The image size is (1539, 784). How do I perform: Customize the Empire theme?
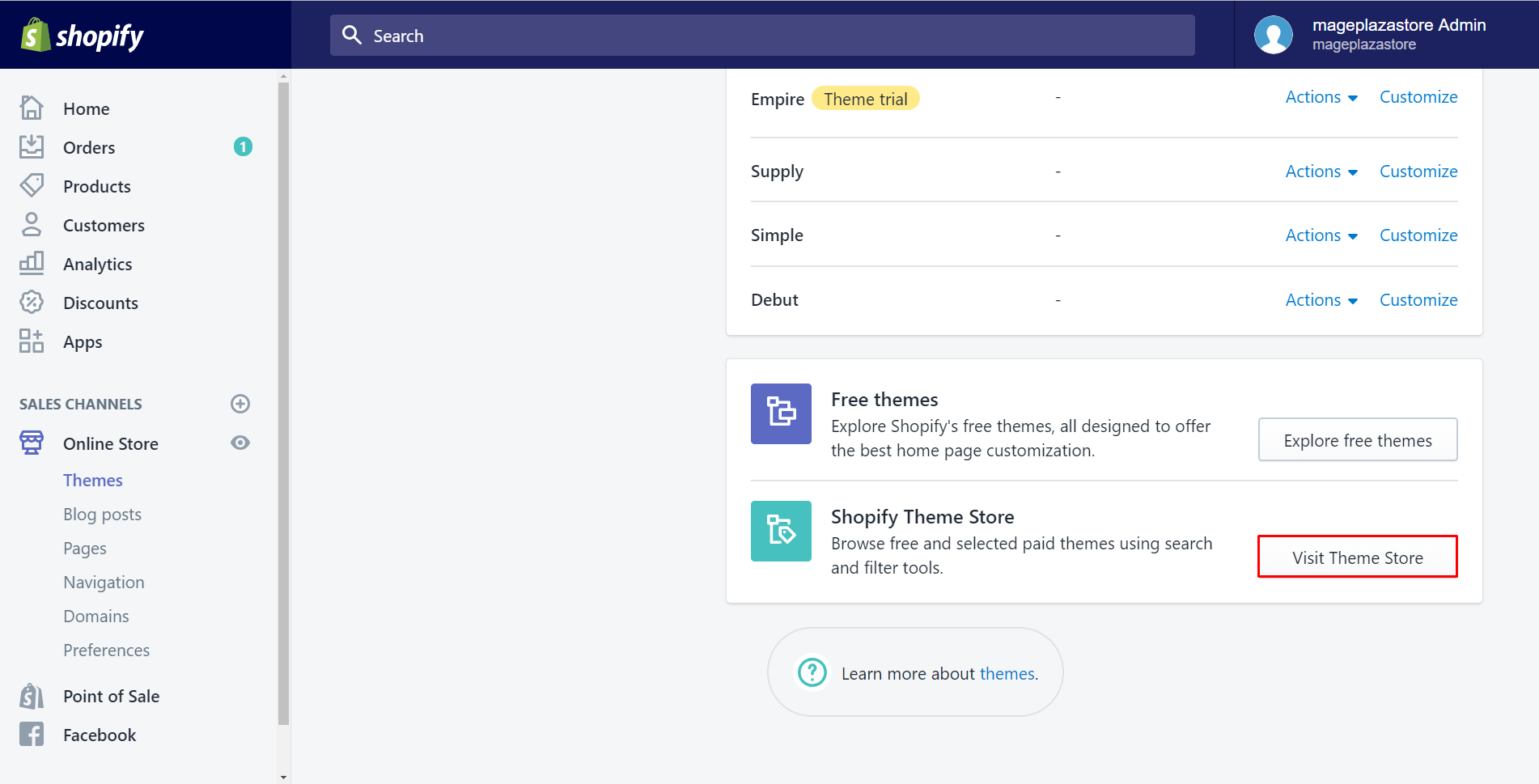tap(1418, 97)
